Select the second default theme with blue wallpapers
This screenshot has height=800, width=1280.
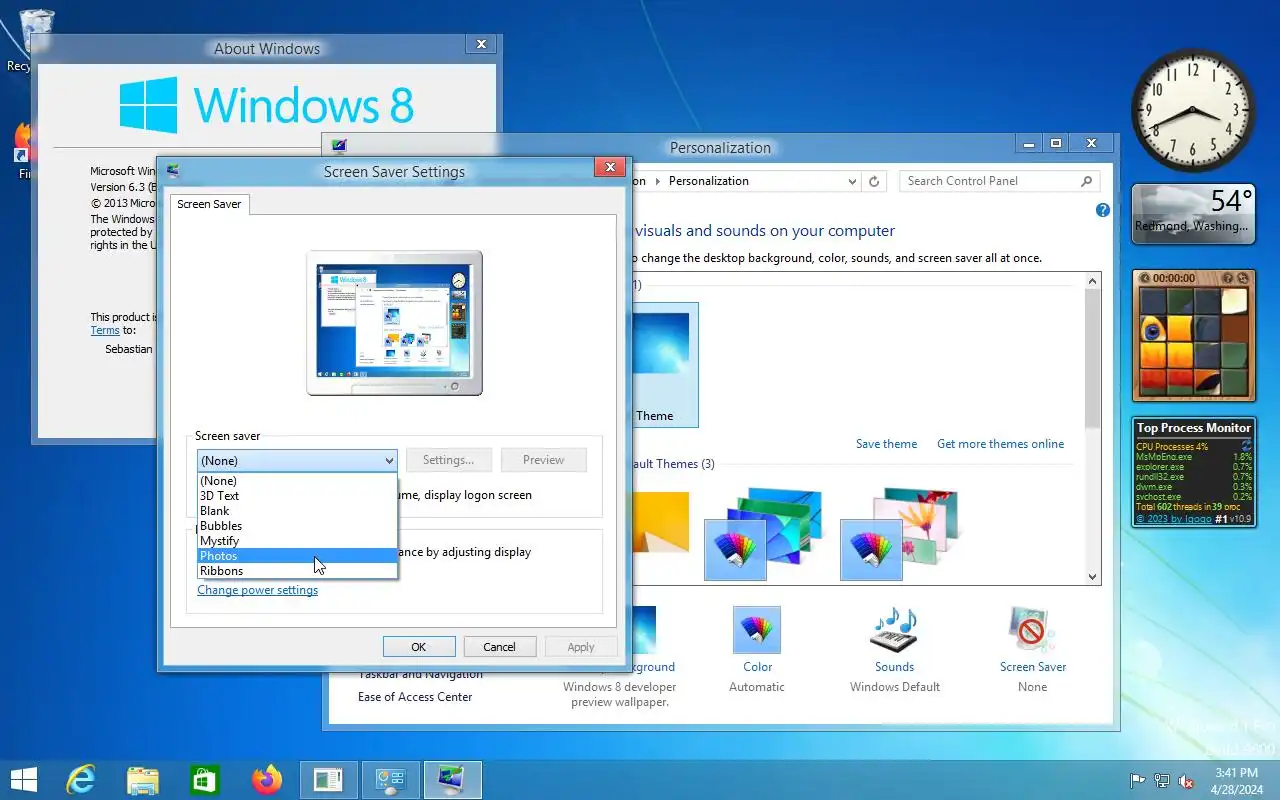[x=763, y=533]
